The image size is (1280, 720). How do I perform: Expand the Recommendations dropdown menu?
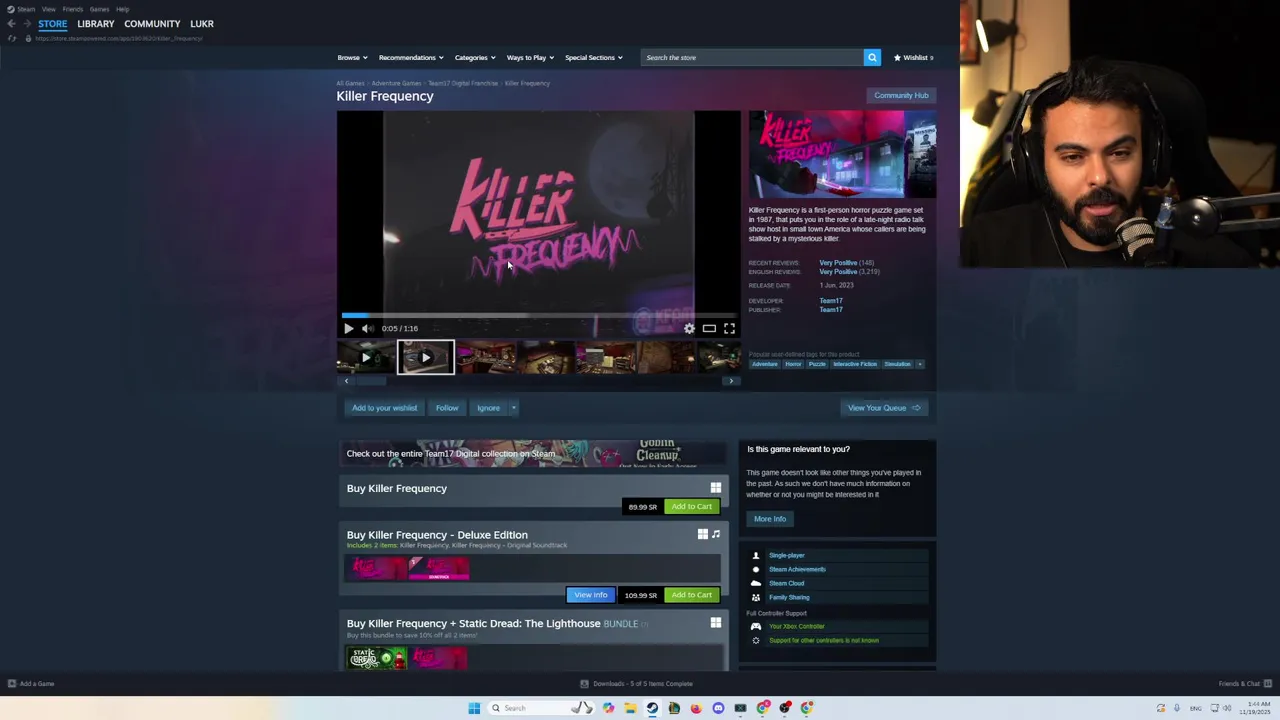[411, 57]
